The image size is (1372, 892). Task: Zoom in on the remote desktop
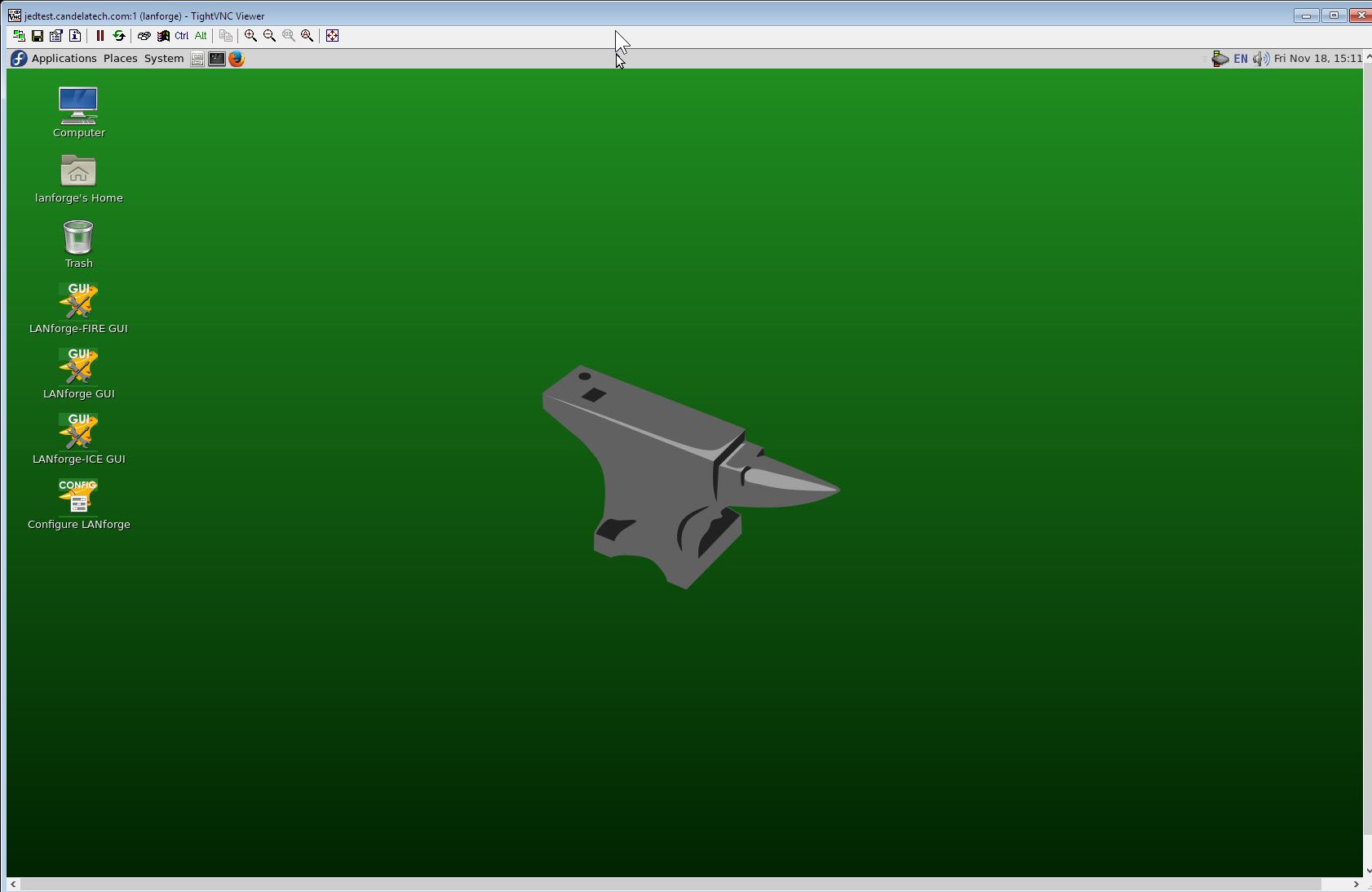251,36
